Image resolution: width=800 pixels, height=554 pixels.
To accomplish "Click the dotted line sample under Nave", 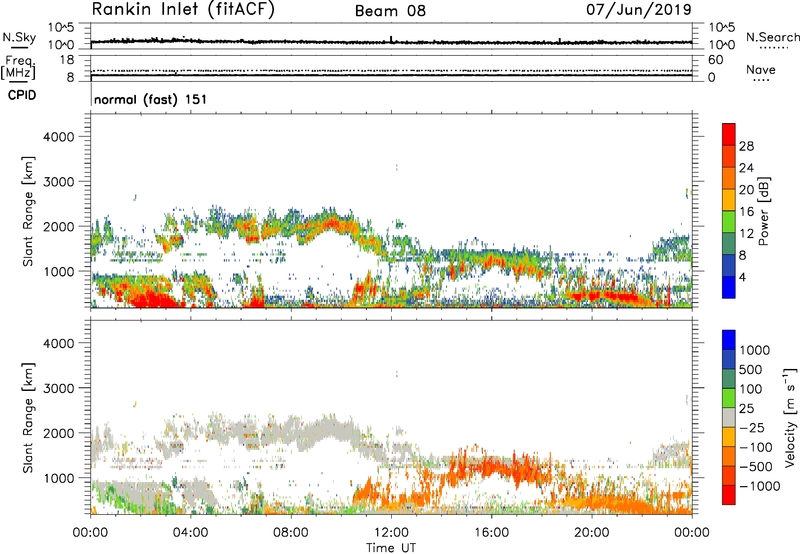I will 762,81.
